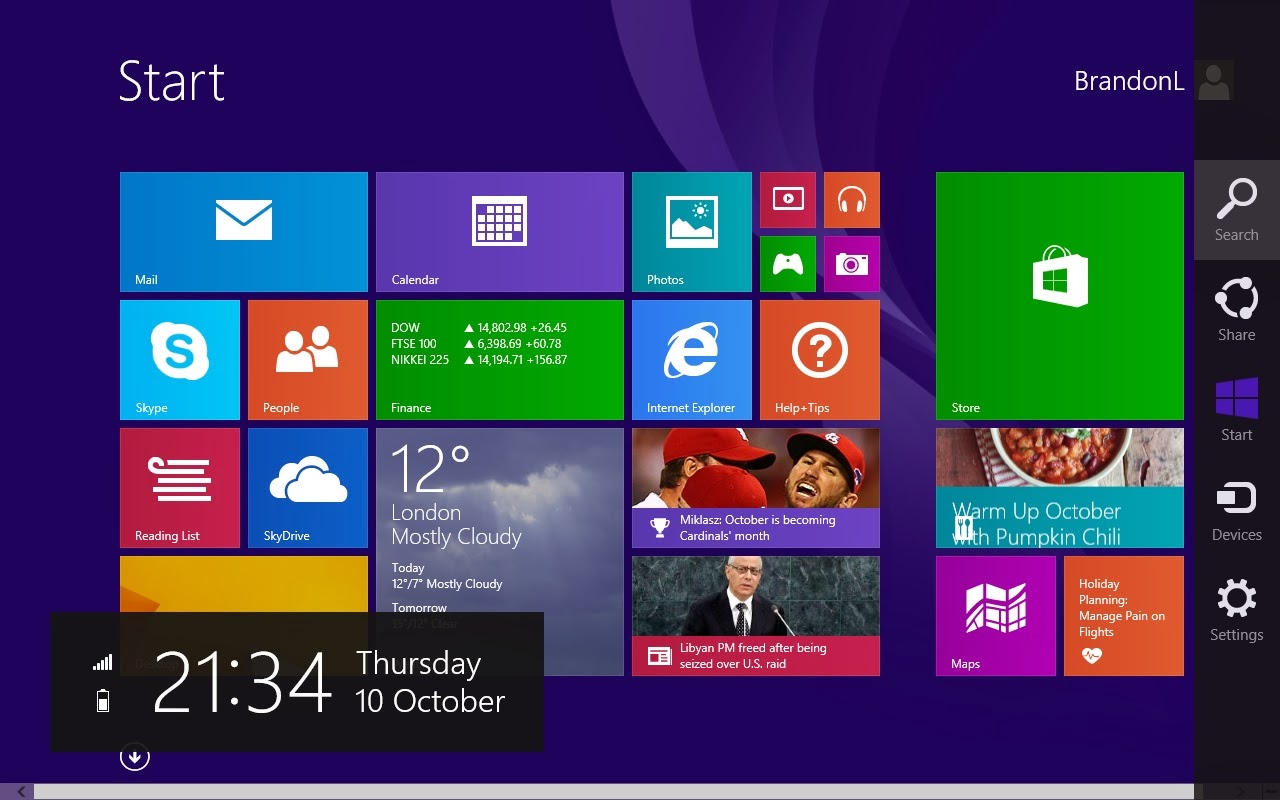This screenshot has width=1280, height=800.
Task: Click the horizontal scrollbar left arrow
Action: pyautogui.click(x=20, y=792)
